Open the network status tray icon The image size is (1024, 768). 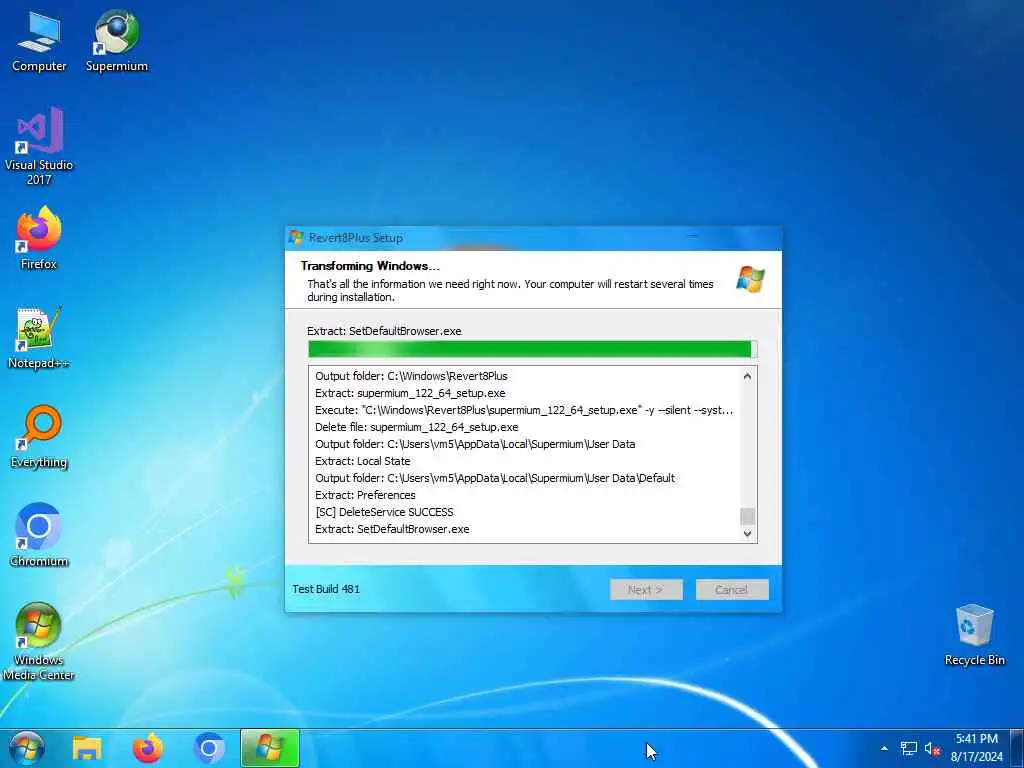click(908, 748)
